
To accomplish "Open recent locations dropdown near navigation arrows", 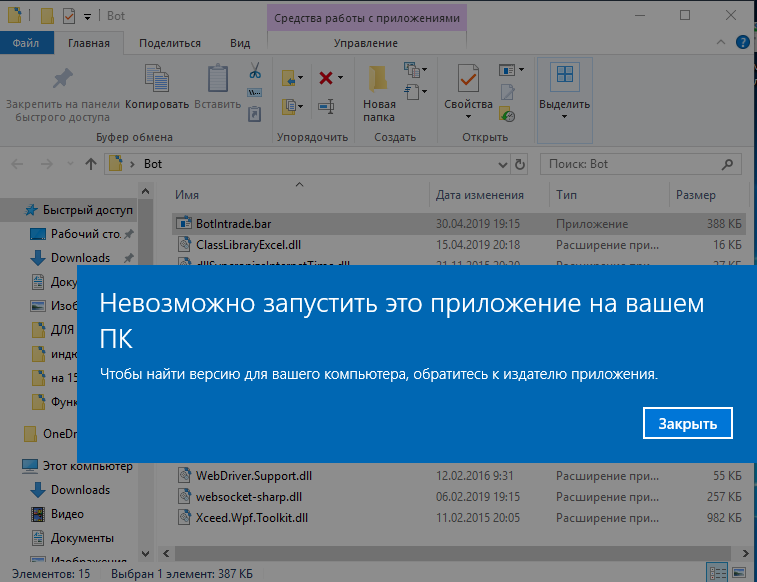I will pos(70,164).
